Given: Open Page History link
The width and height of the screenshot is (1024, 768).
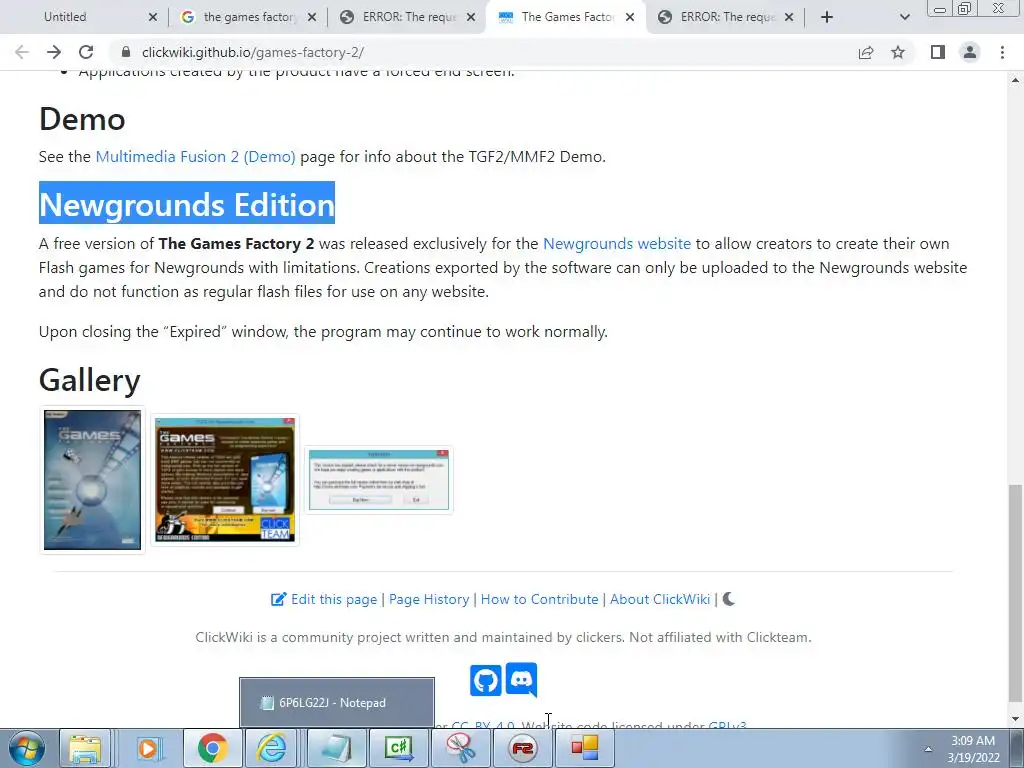Looking at the screenshot, I should [429, 600].
